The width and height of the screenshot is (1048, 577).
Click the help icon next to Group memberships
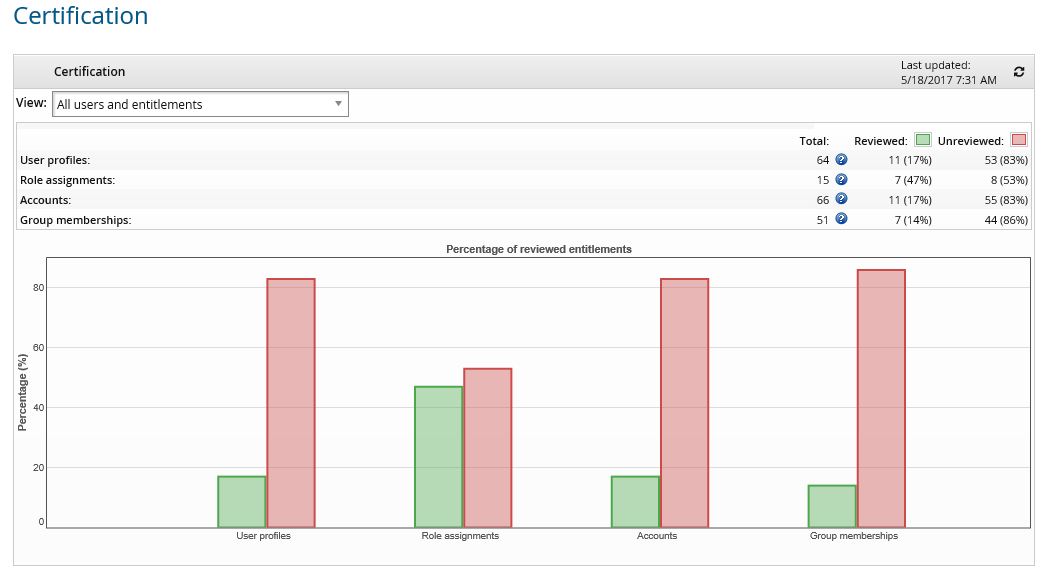(839, 218)
